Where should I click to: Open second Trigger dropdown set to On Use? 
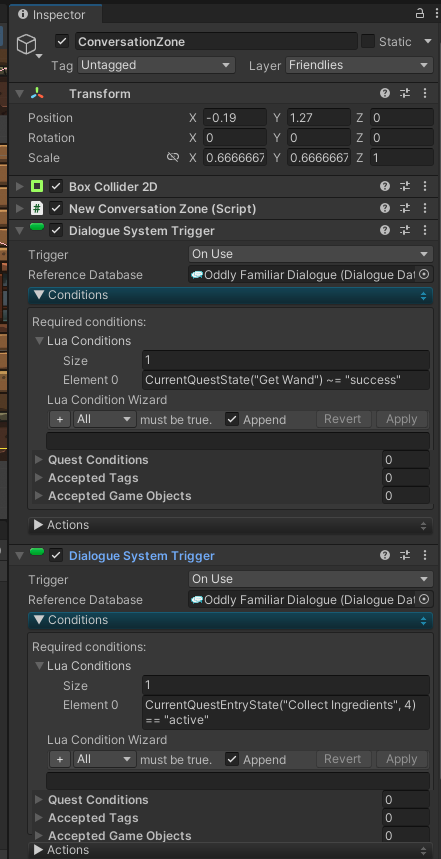click(x=311, y=579)
